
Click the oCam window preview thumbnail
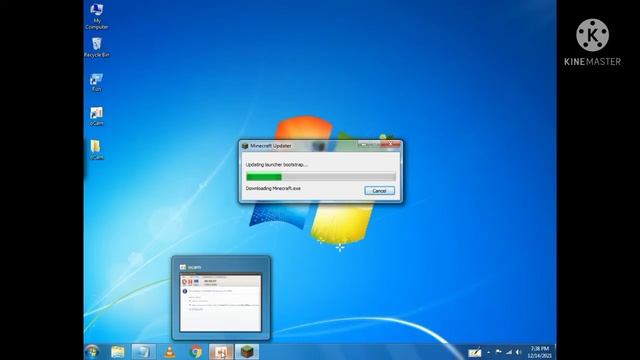(x=220, y=302)
